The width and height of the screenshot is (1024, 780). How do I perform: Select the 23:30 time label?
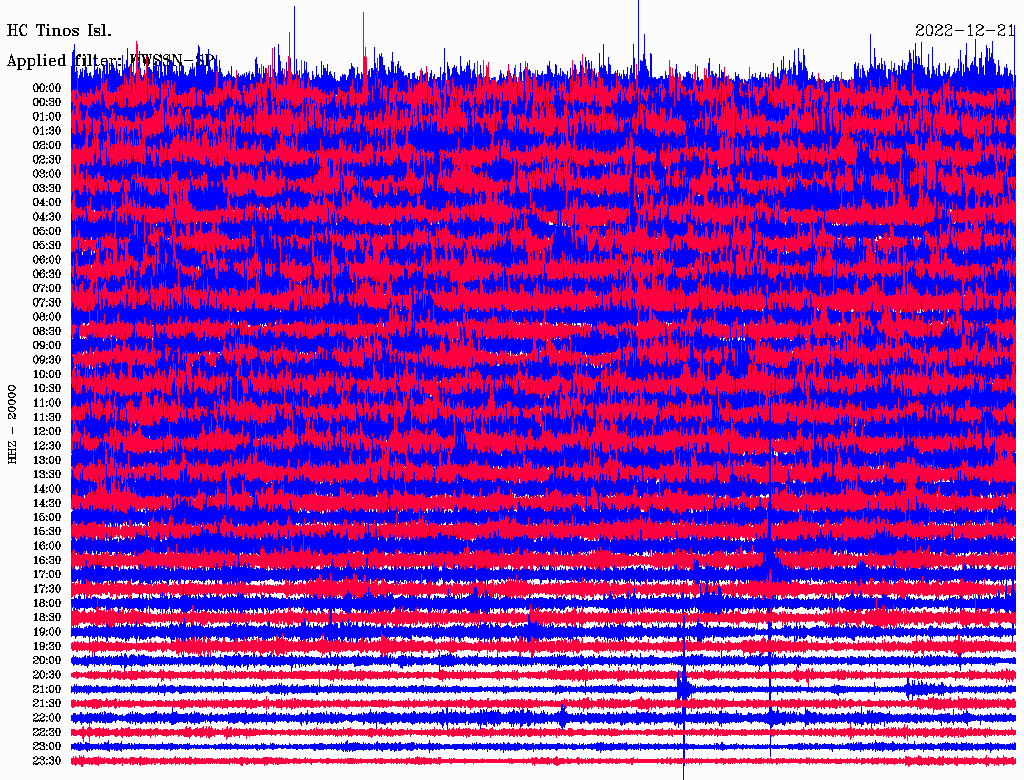tap(47, 760)
